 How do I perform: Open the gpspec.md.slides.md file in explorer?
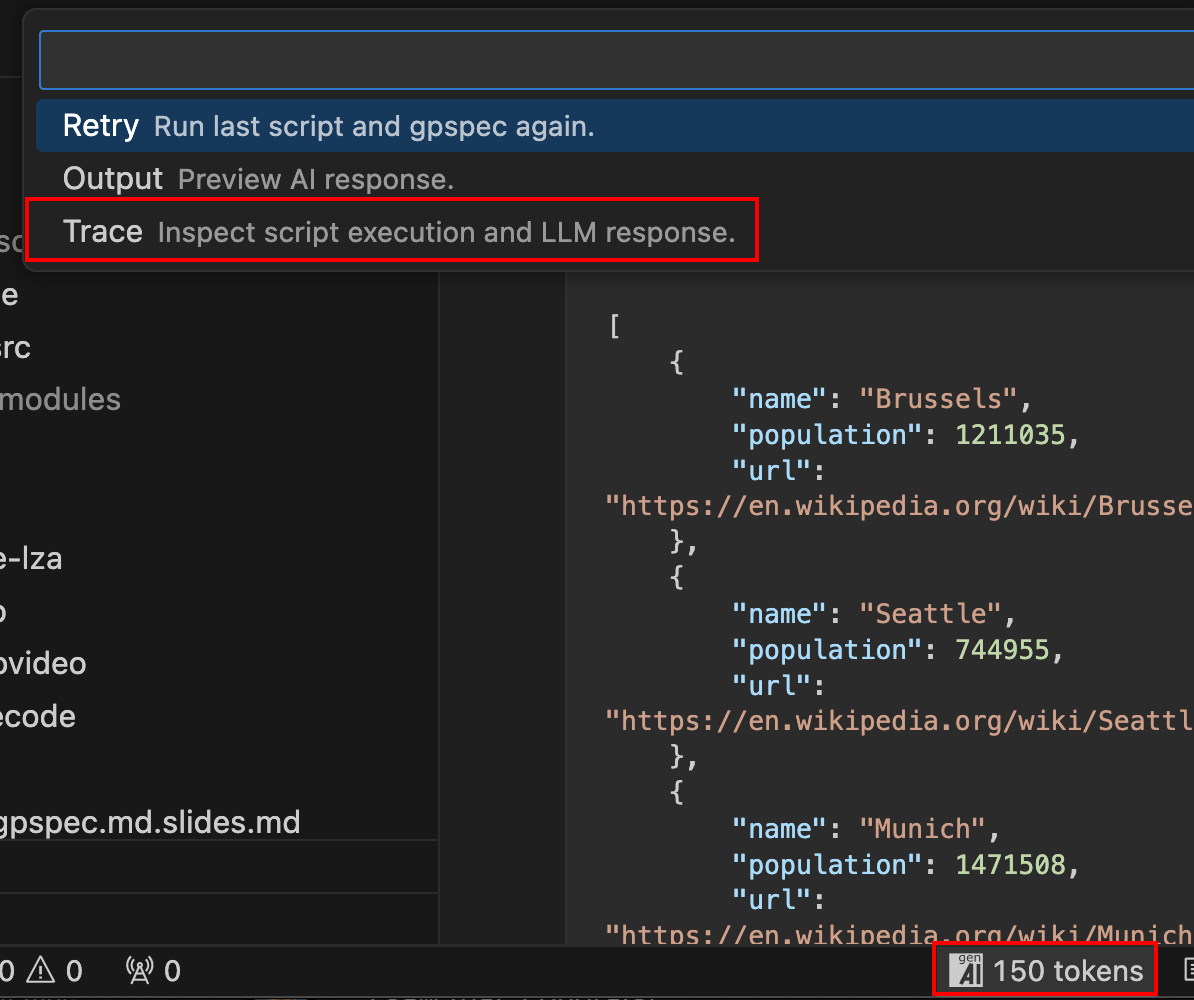pos(150,823)
